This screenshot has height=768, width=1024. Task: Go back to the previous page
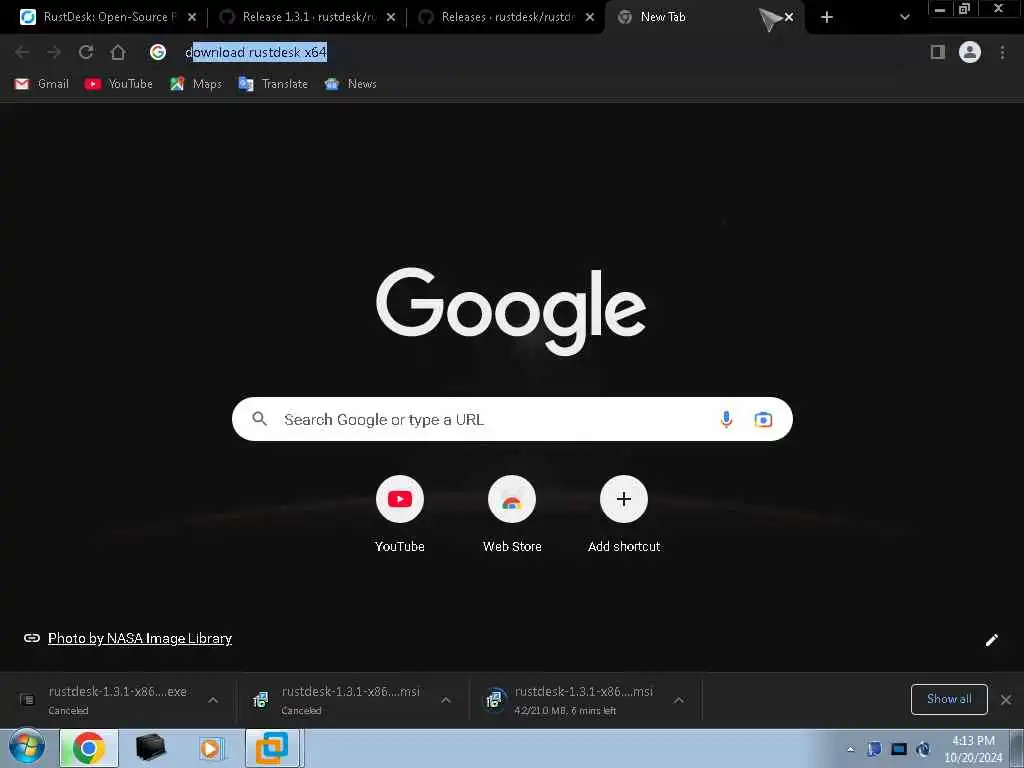(22, 52)
